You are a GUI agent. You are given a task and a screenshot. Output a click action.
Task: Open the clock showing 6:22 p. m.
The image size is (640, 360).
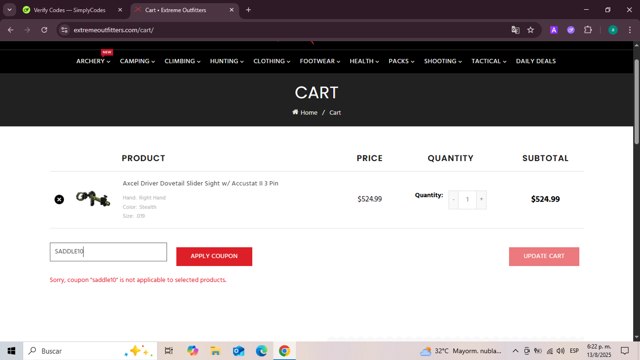[599, 351]
